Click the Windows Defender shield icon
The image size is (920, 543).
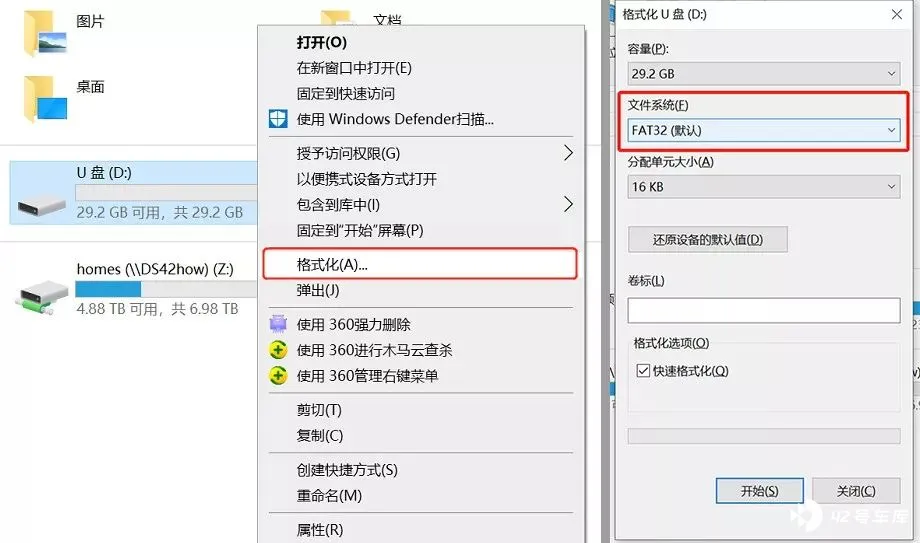click(278, 119)
